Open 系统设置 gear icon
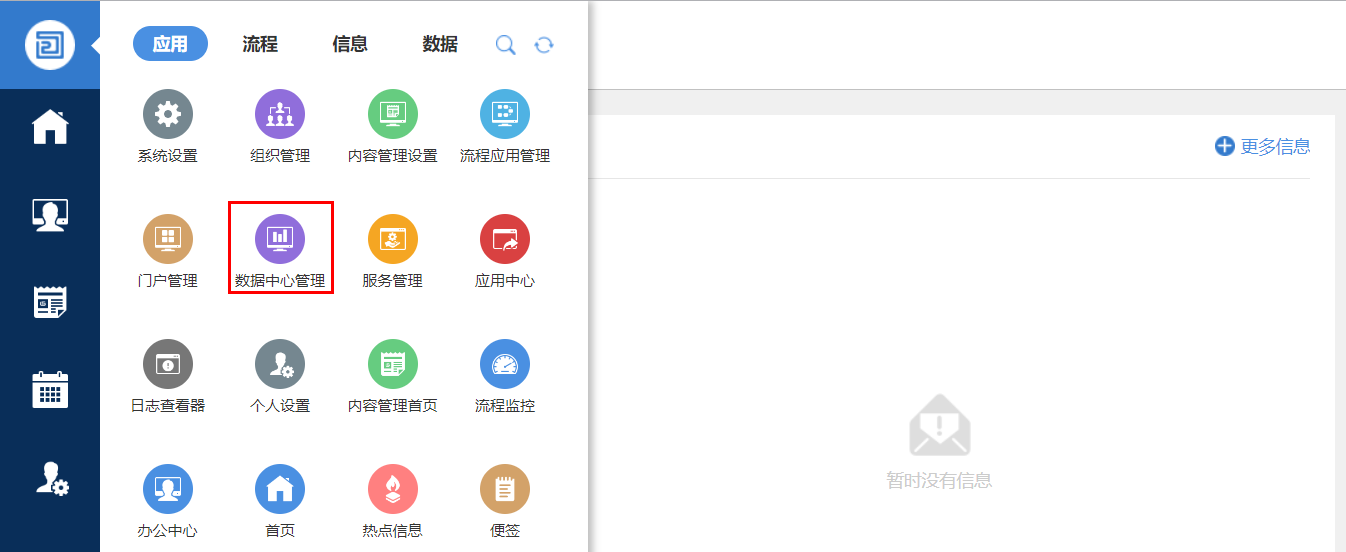Screen dimensions: 1346x552 coord(168,115)
